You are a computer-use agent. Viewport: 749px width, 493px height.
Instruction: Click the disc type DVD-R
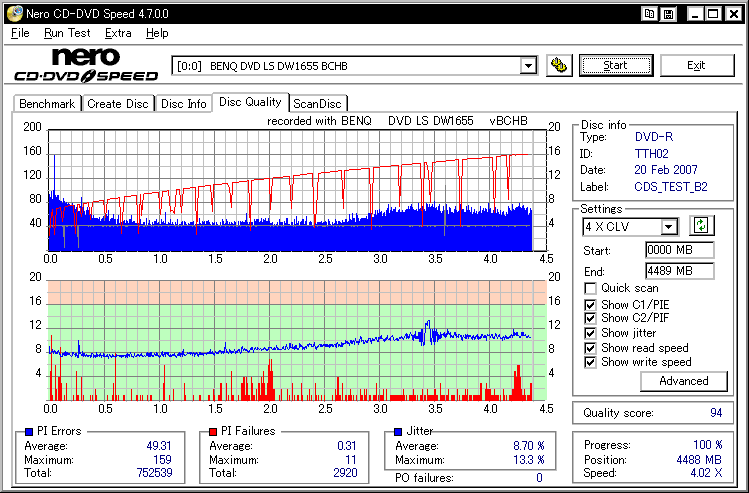tap(653, 137)
